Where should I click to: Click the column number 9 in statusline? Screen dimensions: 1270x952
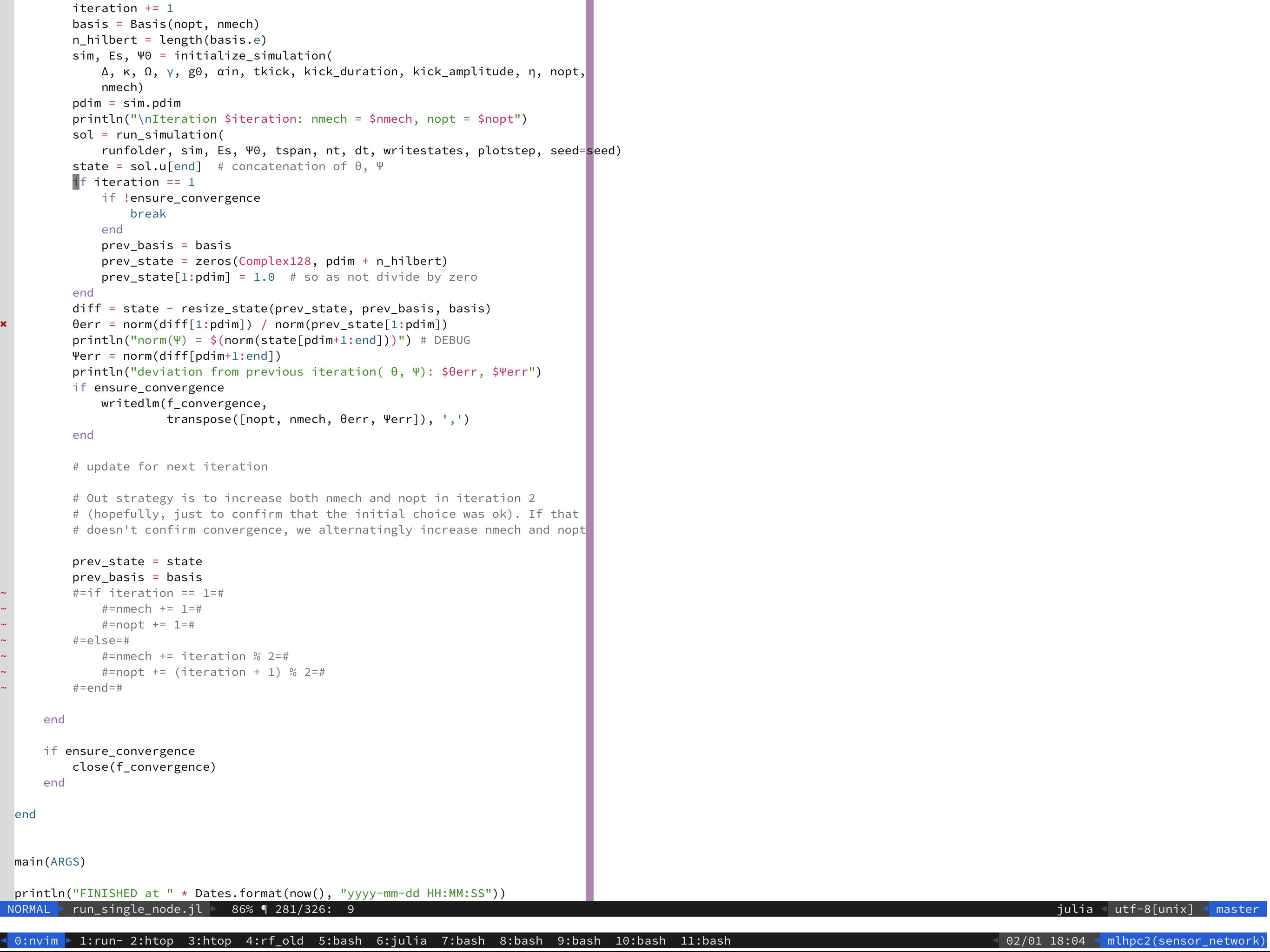click(x=350, y=909)
